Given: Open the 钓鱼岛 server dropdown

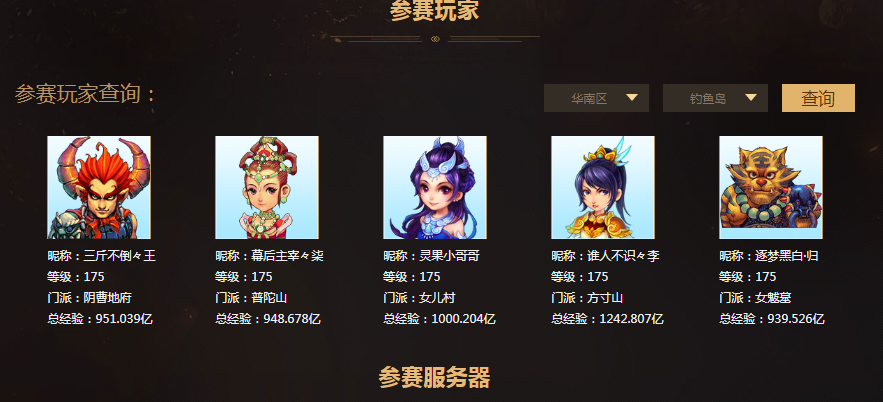Looking at the screenshot, I should point(715,98).
